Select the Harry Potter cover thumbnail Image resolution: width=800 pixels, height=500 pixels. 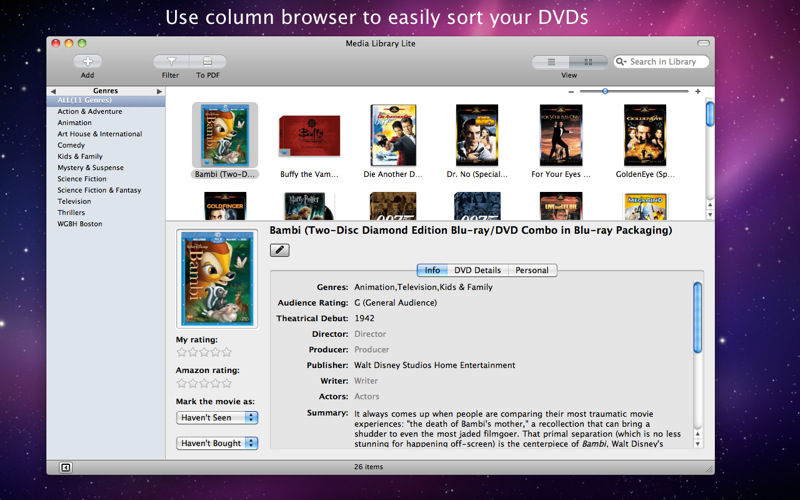point(309,206)
